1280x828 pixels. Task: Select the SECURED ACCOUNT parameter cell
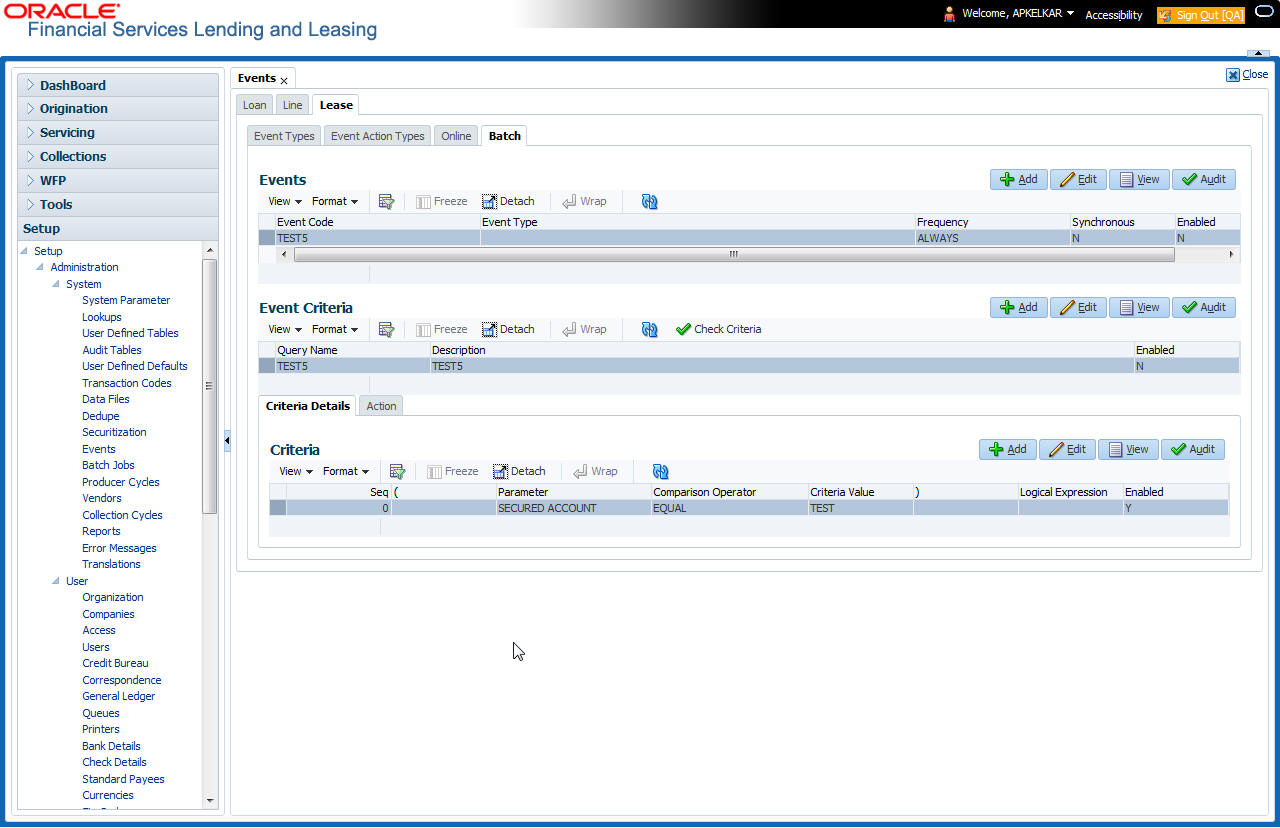[x=573, y=508]
